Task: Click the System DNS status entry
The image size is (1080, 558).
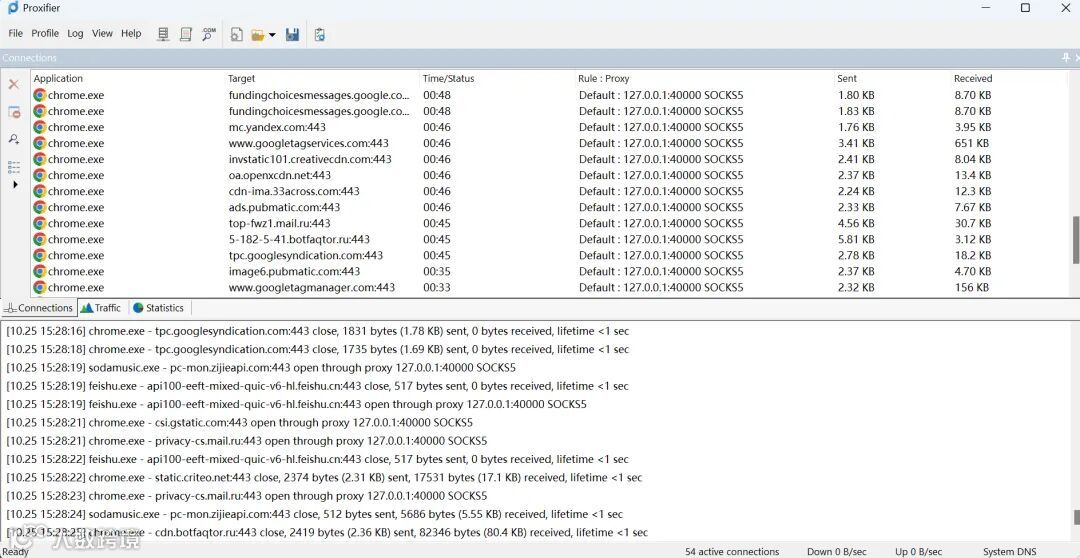Action: [x=1008, y=552]
